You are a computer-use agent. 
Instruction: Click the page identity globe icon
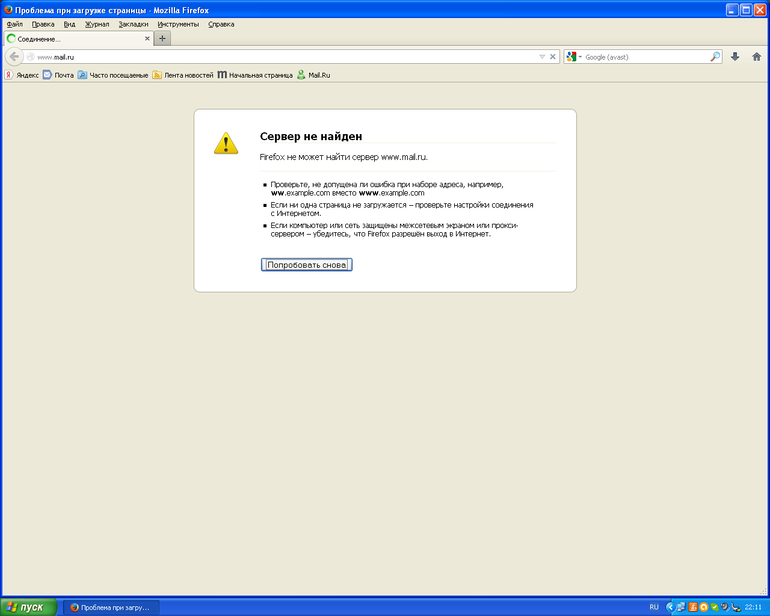(x=30, y=56)
